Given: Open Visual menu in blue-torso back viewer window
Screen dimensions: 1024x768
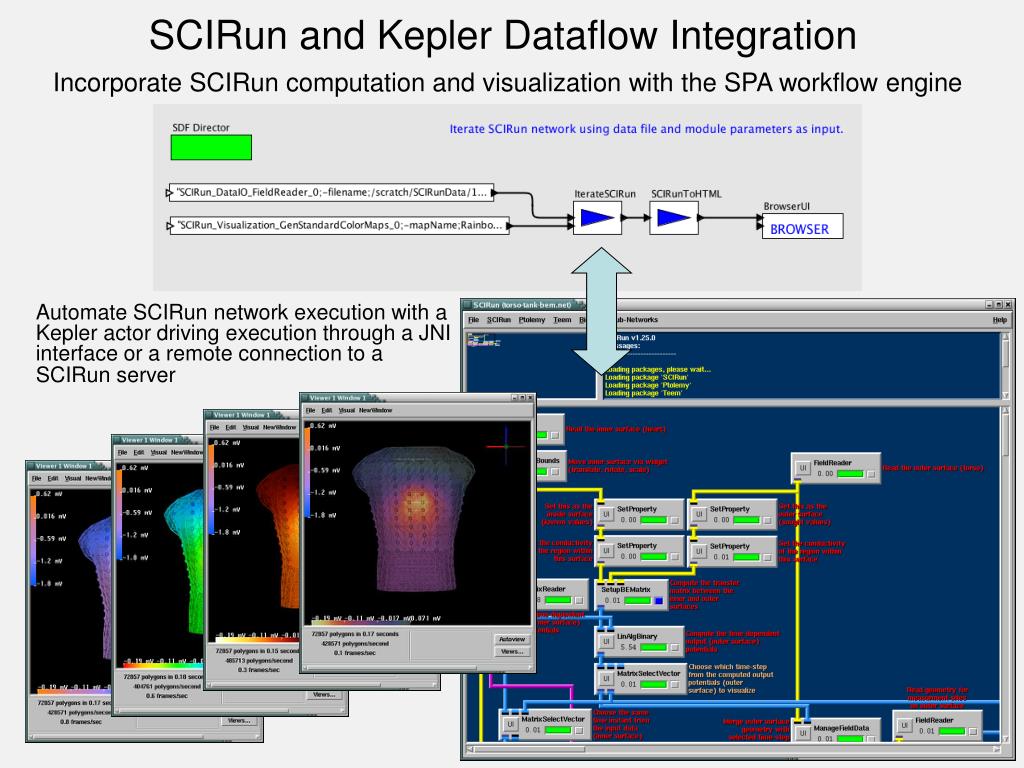Looking at the screenshot, I should point(72,479).
